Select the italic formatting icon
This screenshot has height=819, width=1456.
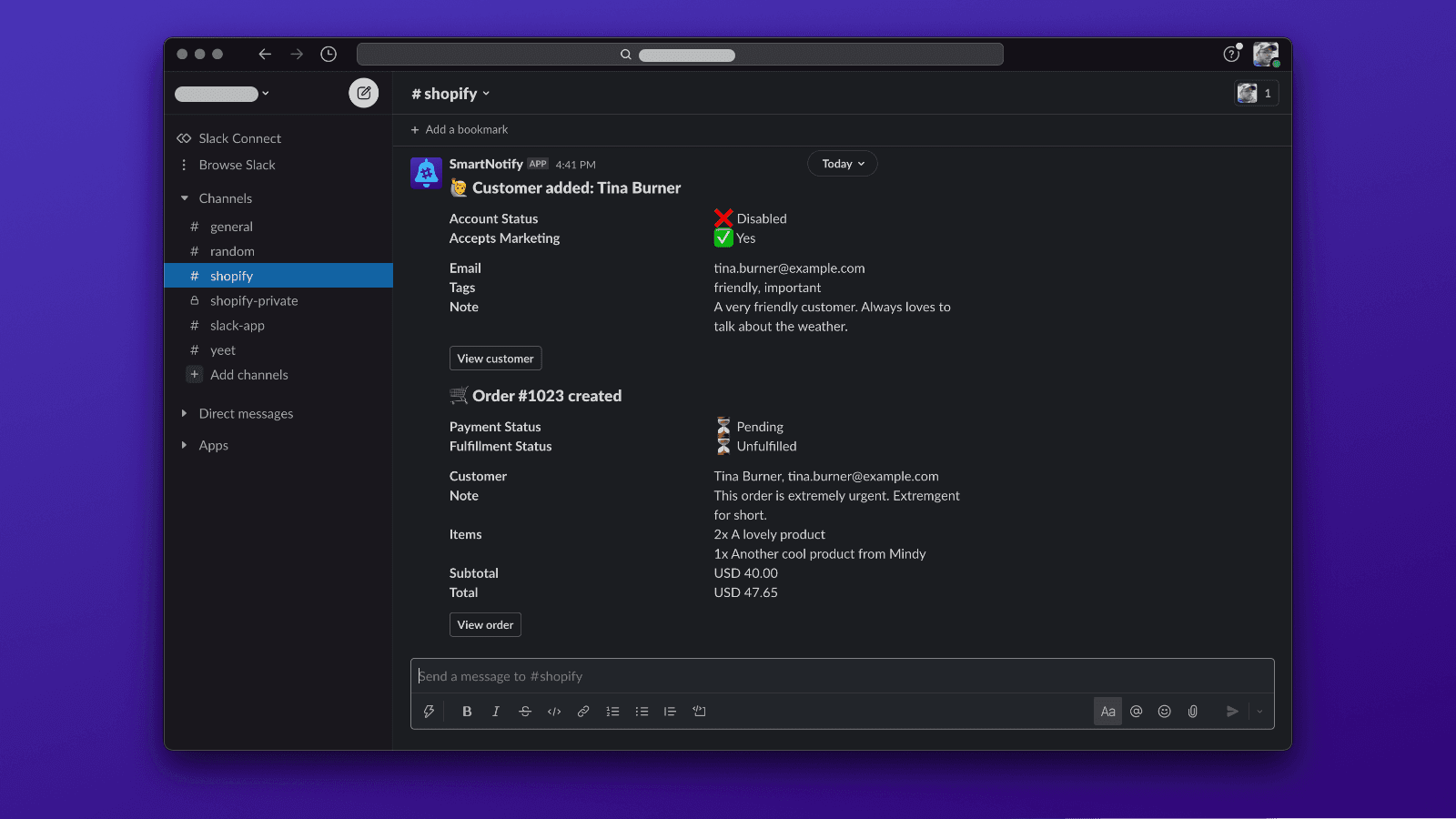496,711
